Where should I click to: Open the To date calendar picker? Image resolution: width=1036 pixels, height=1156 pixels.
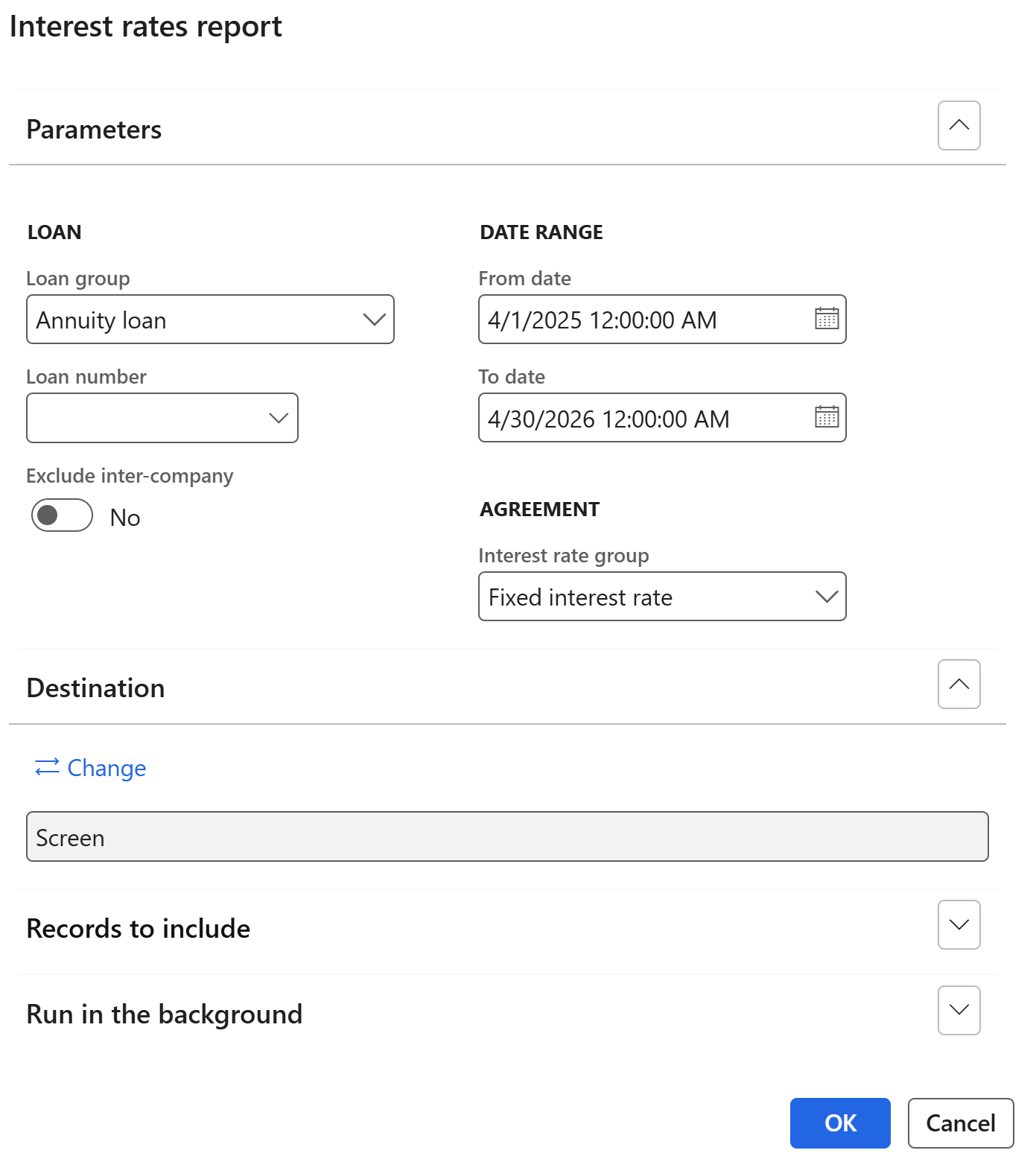pyautogui.click(x=826, y=417)
